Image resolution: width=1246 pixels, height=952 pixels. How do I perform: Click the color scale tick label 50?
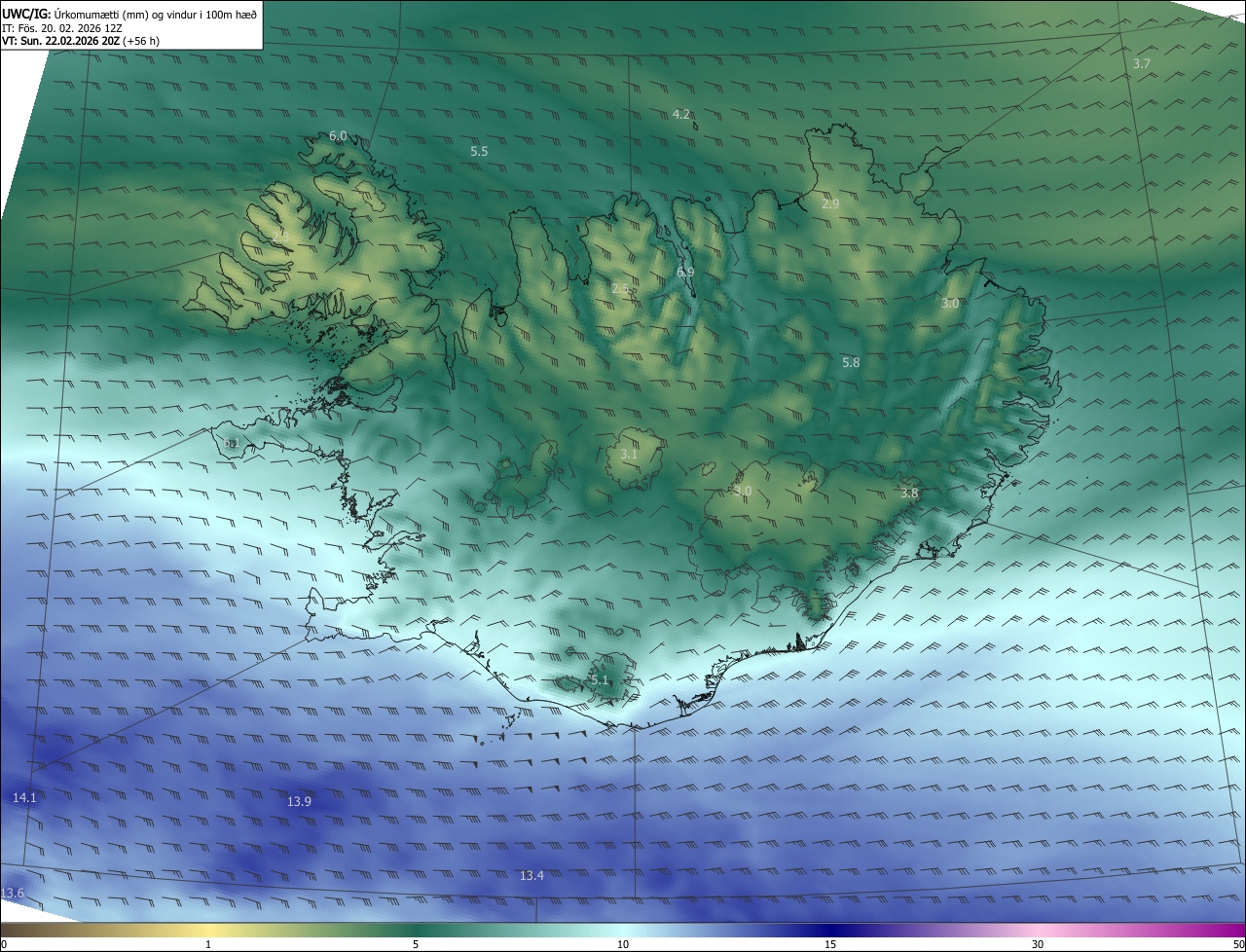point(1238,944)
